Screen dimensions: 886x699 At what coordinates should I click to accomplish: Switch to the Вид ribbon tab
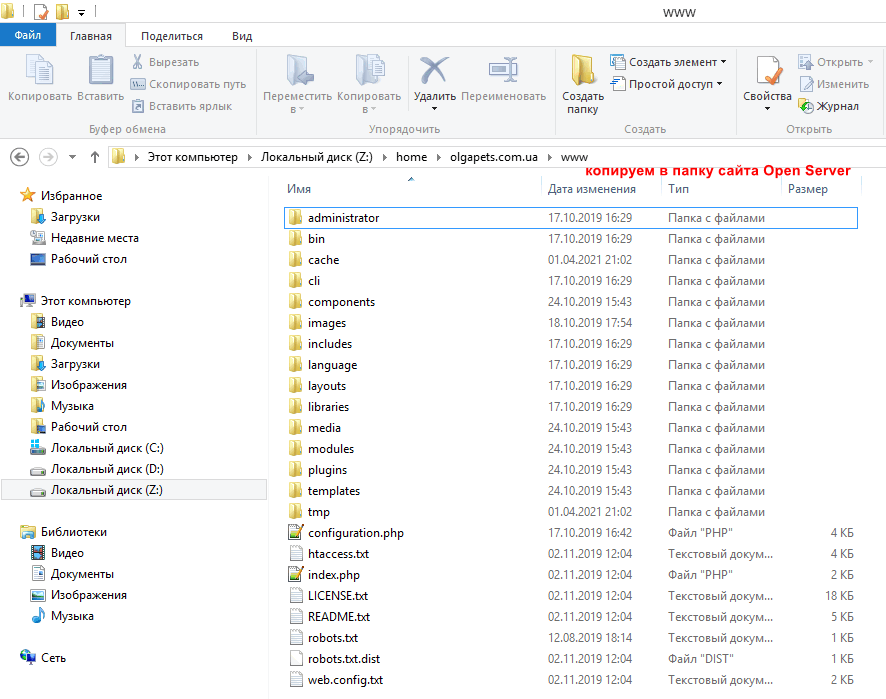pos(242,36)
